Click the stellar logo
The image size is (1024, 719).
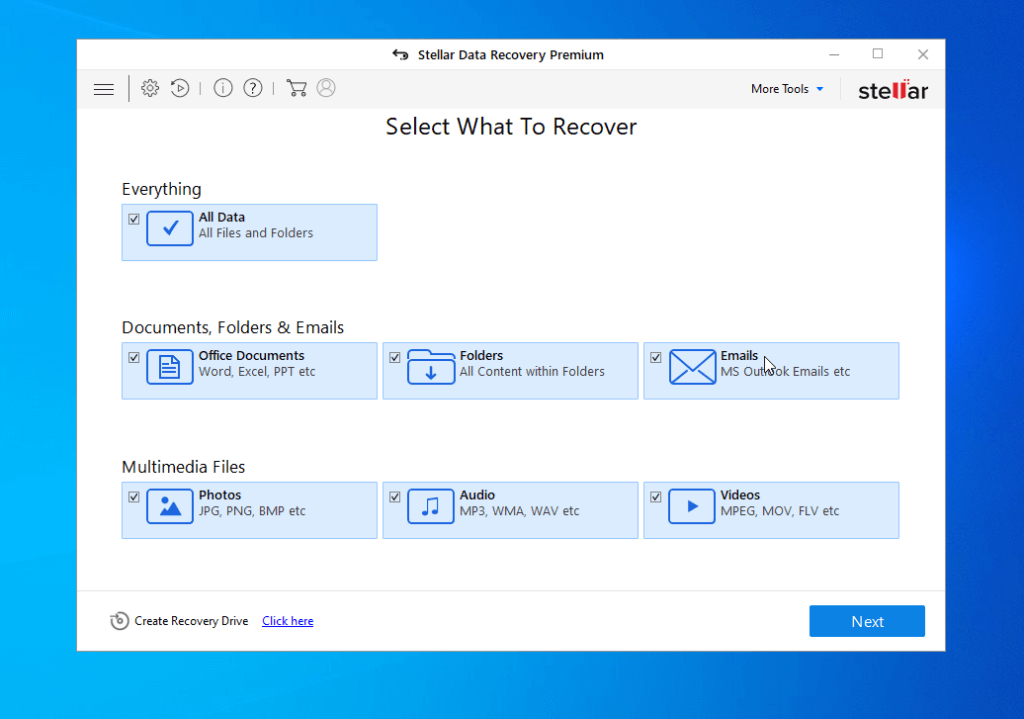[x=893, y=88]
